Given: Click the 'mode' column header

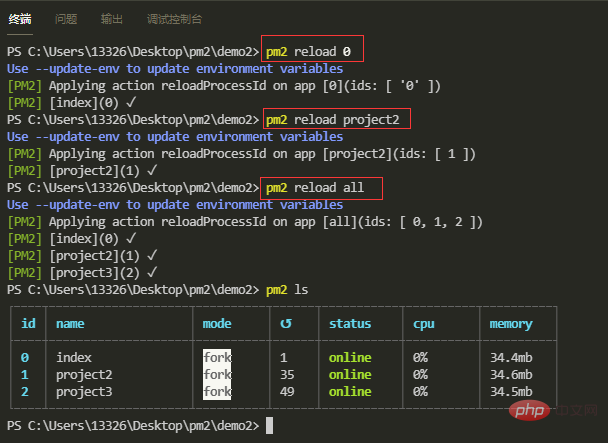Looking at the screenshot, I should coord(217,324).
